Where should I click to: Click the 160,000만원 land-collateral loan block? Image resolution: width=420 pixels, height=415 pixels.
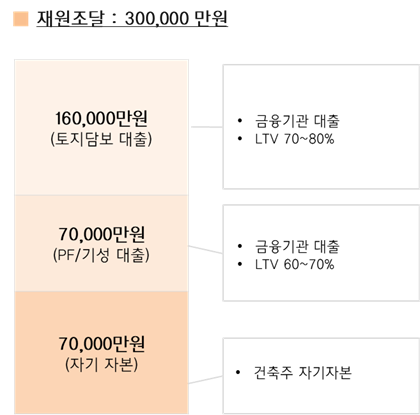101,127
